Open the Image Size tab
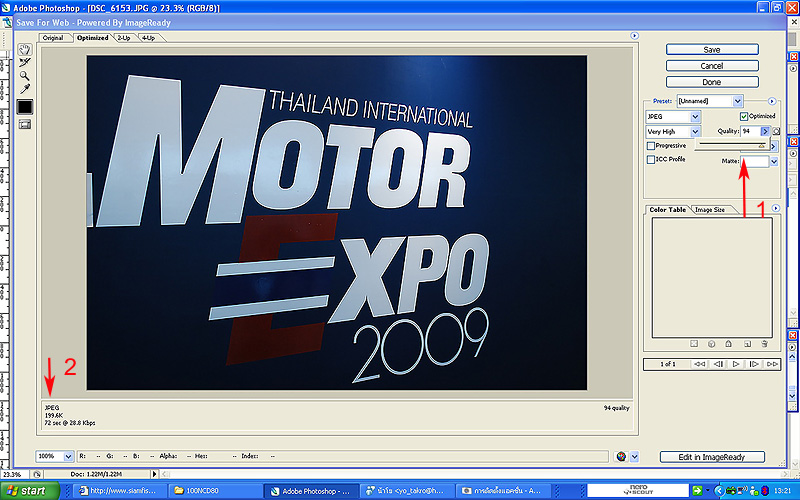This screenshot has height=500, width=800. coord(710,210)
